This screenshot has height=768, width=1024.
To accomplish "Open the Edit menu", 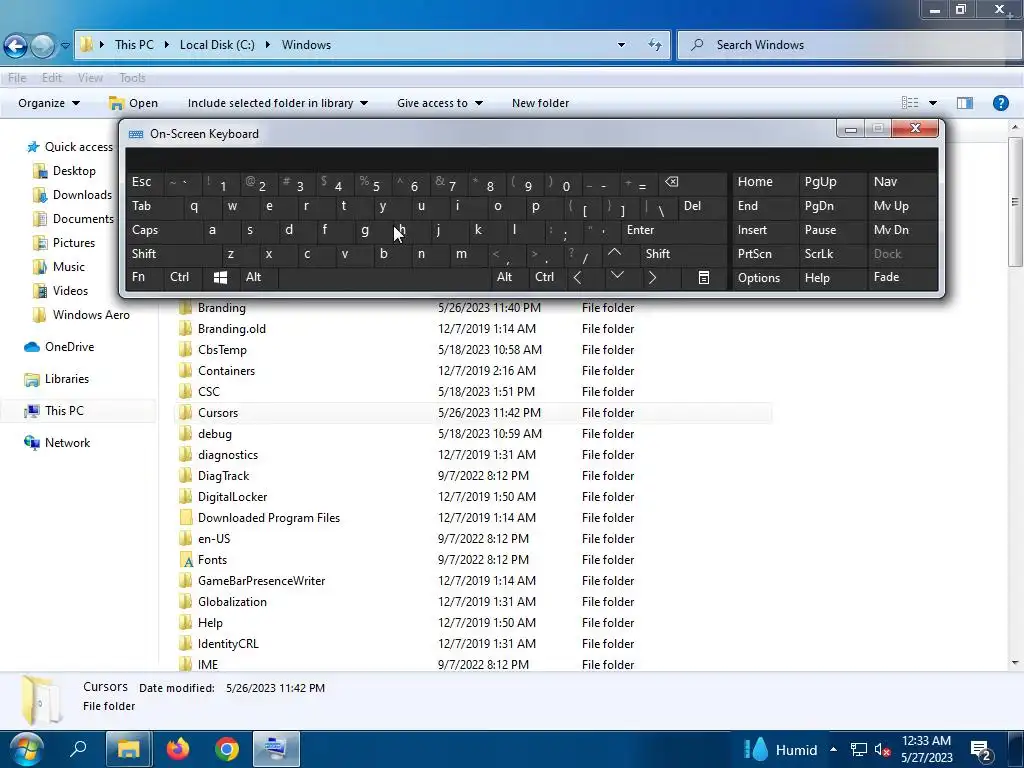I will (52, 78).
